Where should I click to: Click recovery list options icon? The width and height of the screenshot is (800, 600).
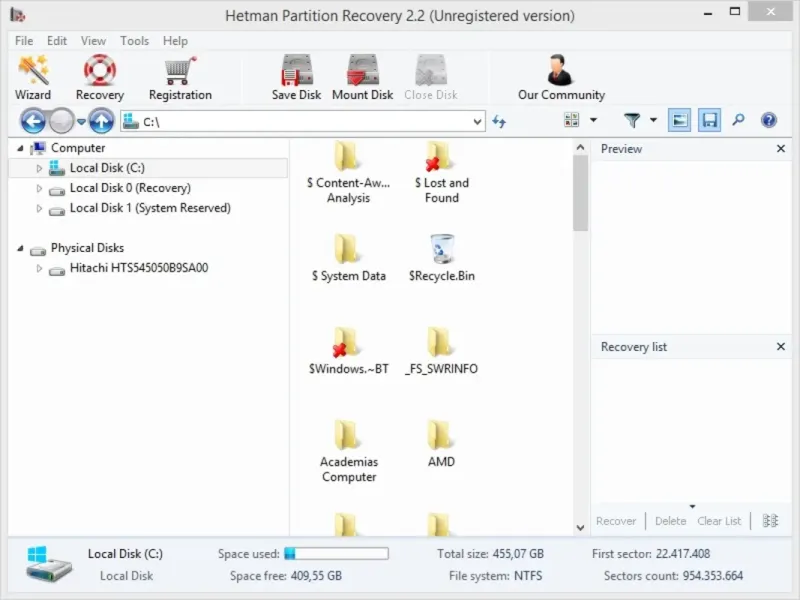[x=770, y=521]
